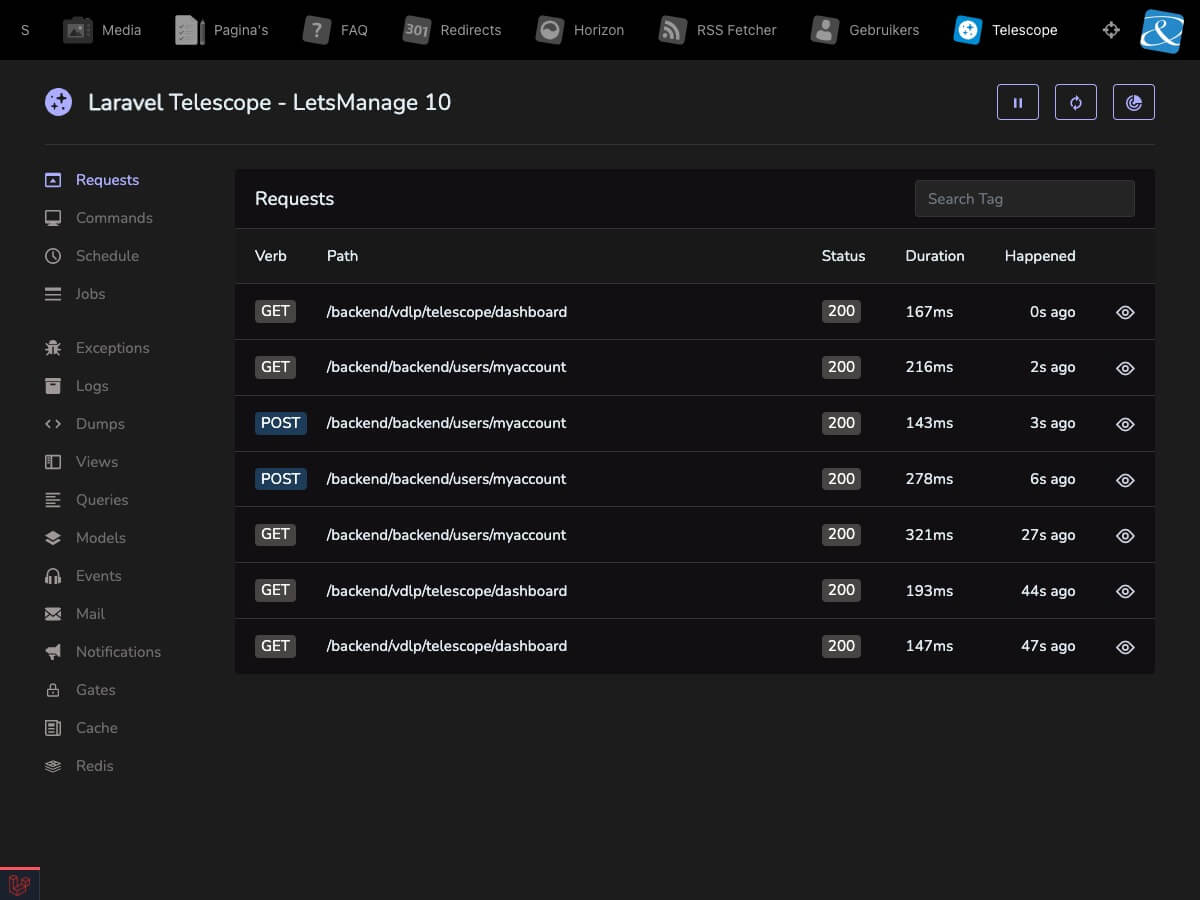Open the 301 Redirects icon

(417, 30)
